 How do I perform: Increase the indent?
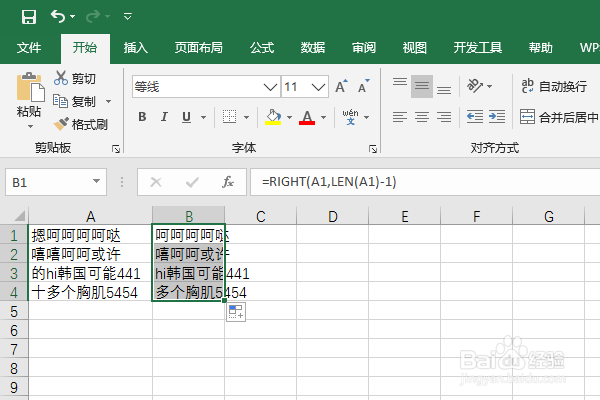[x=497, y=117]
